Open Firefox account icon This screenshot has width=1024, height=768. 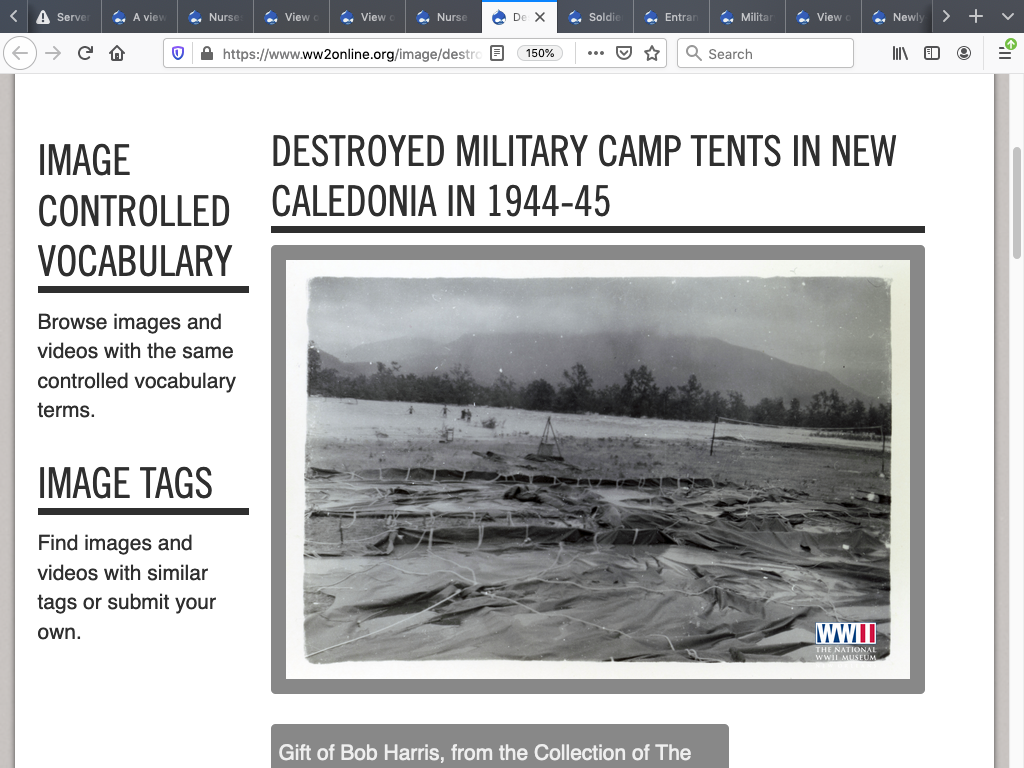(964, 54)
